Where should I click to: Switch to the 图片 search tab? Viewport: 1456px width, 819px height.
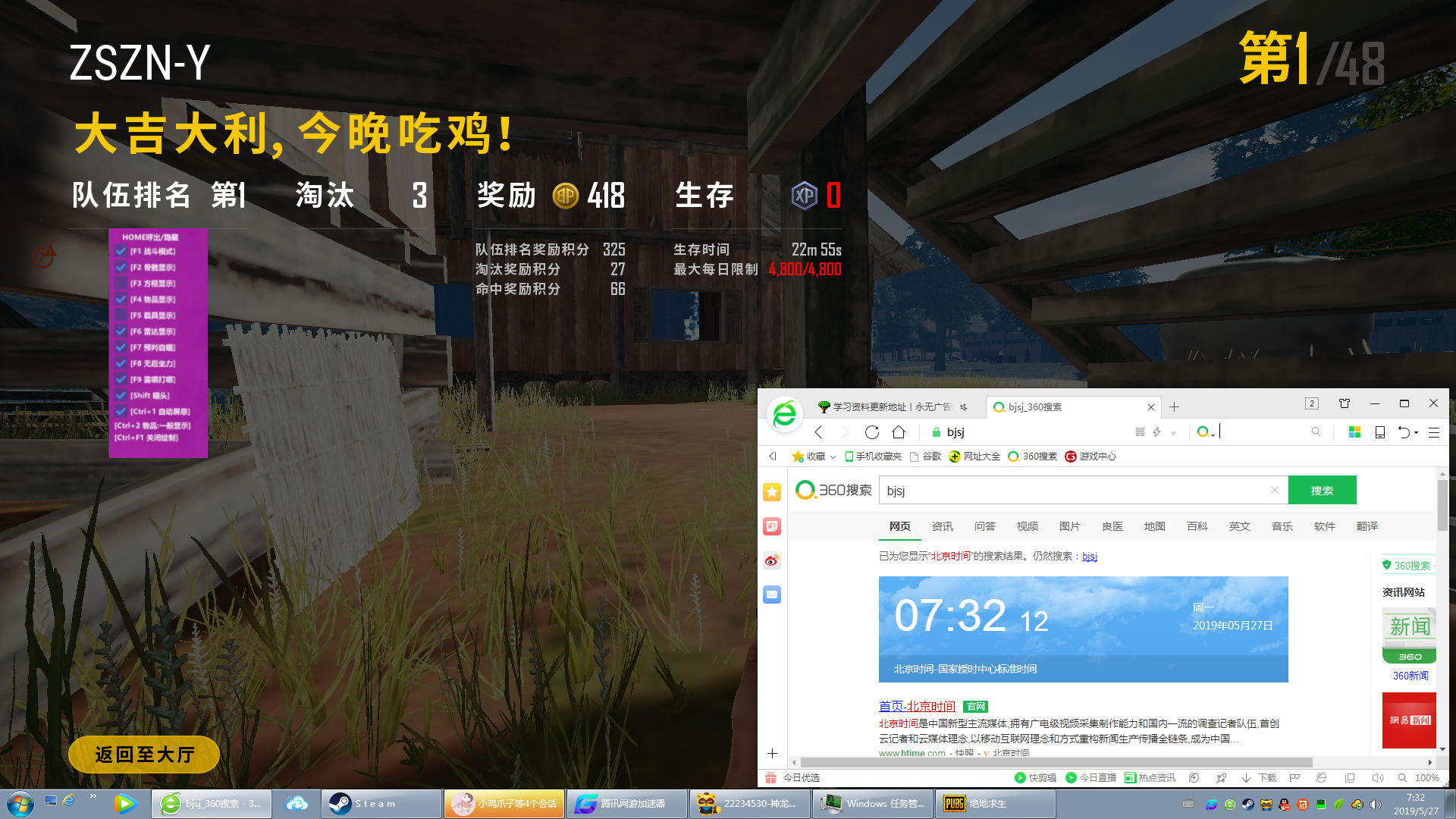[1069, 526]
